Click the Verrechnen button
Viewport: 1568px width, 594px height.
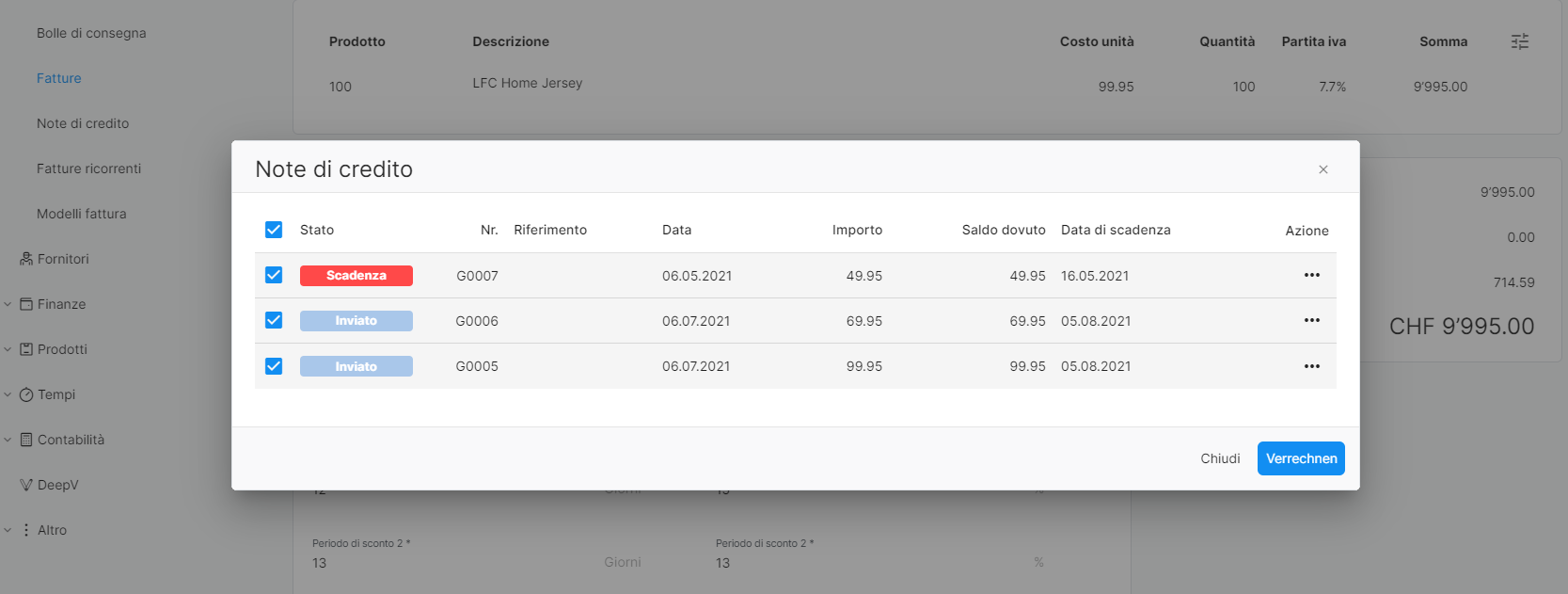pyautogui.click(x=1301, y=458)
